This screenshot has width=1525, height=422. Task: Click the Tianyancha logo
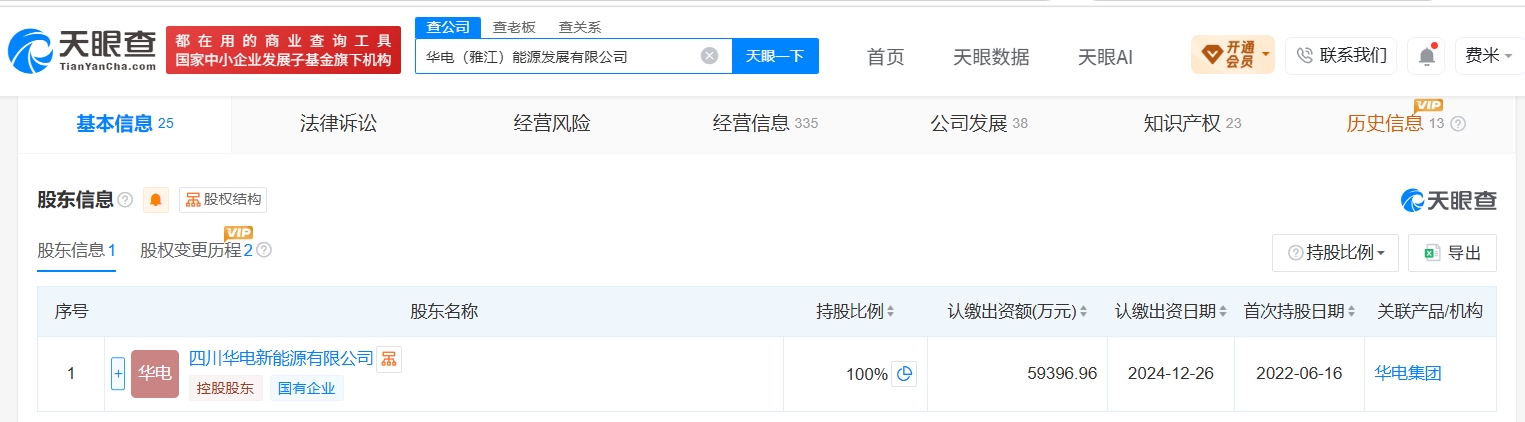coord(82,50)
